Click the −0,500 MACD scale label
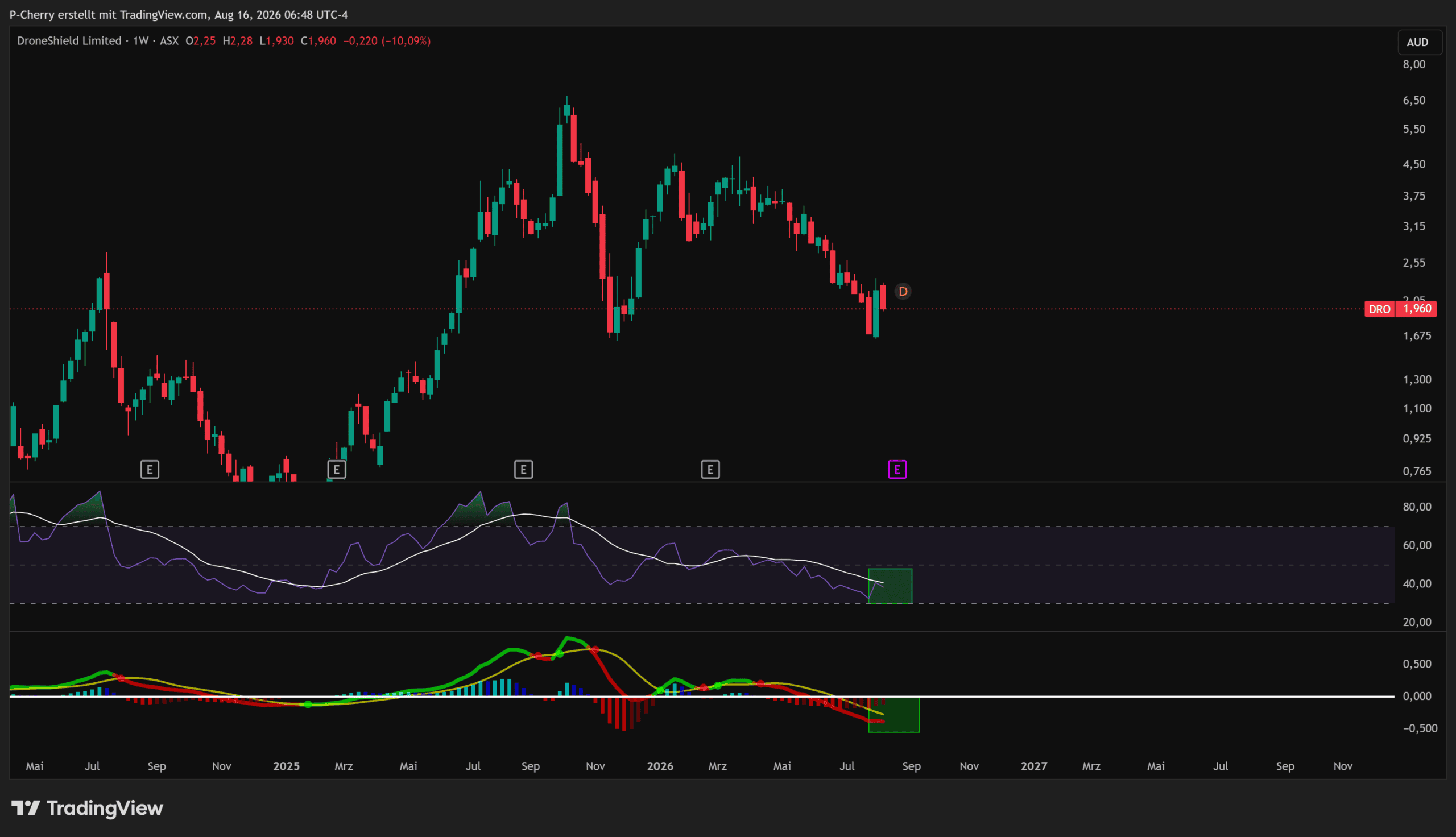This screenshot has height=837, width=1456. (1420, 728)
